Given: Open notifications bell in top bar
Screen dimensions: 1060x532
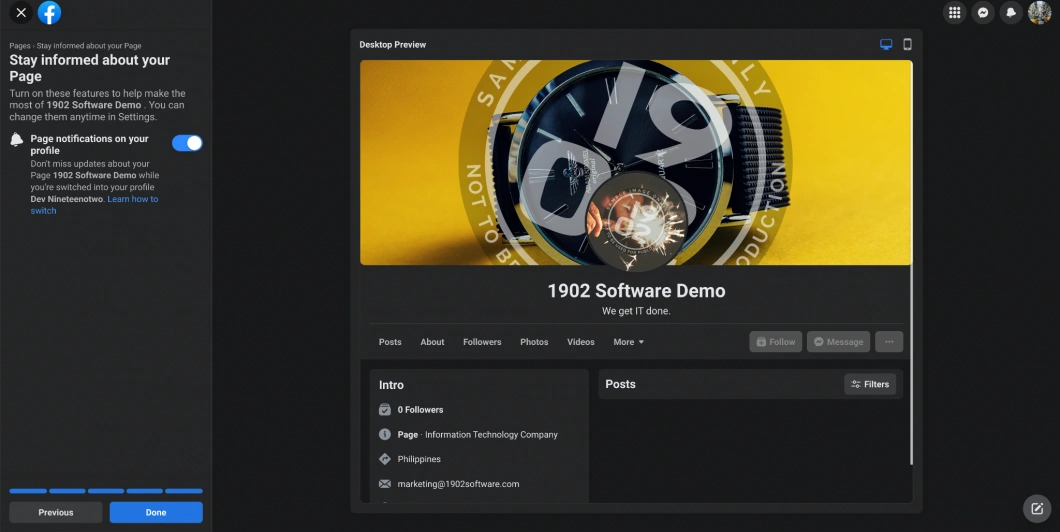Looking at the screenshot, I should tap(1011, 12).
